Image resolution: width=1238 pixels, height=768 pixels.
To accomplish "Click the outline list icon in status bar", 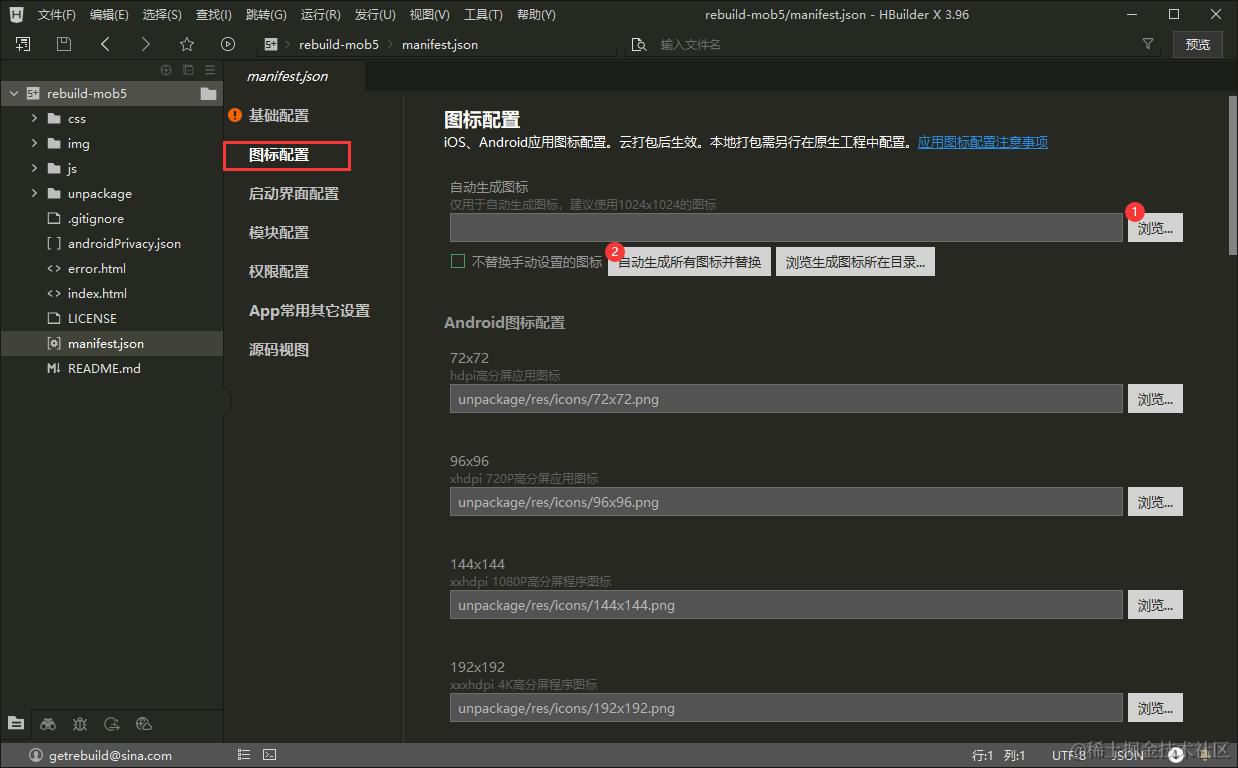I will [x=244, y=755].
